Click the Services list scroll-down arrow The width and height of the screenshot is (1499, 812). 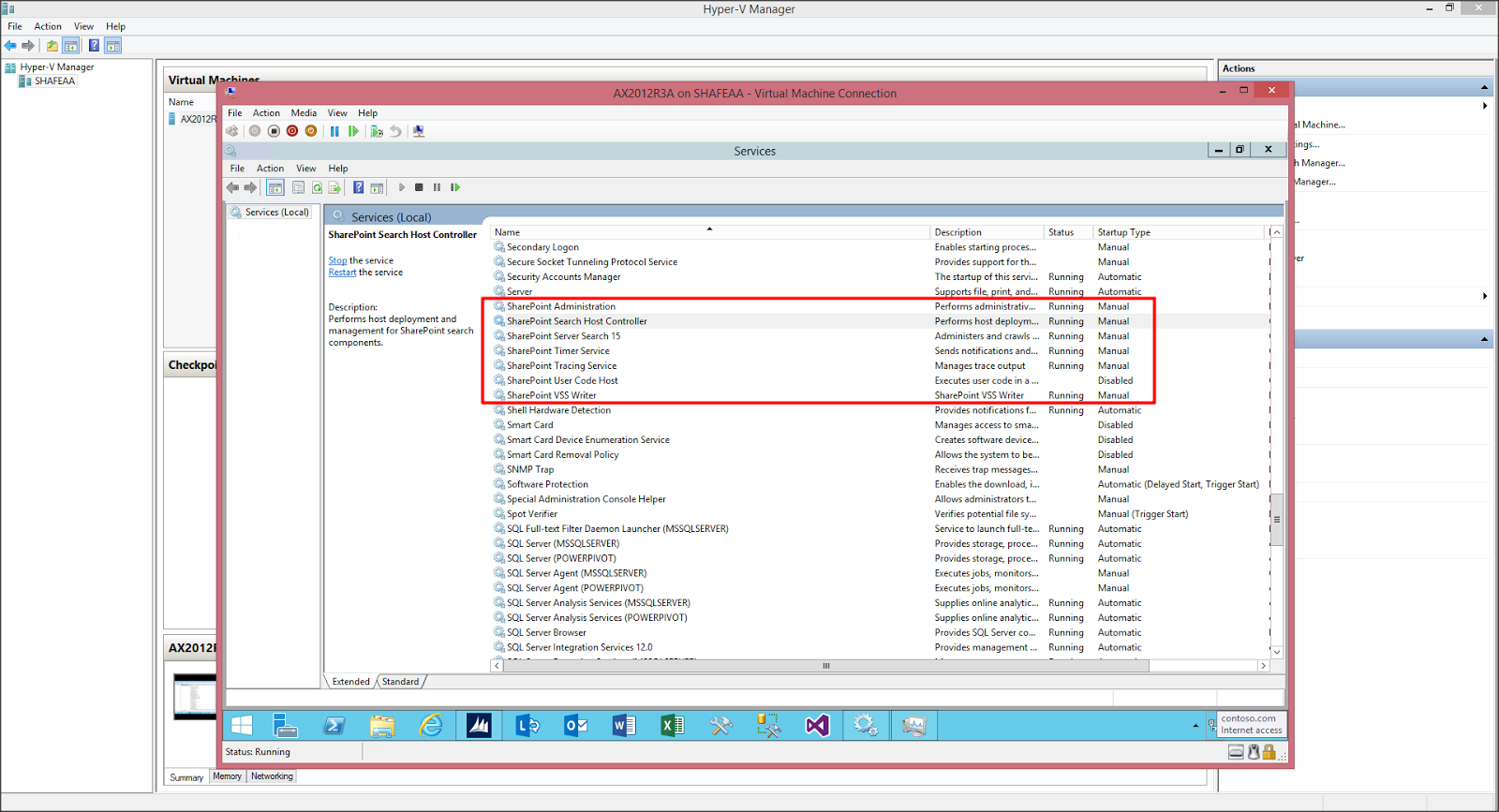(x=1276, y=652)
